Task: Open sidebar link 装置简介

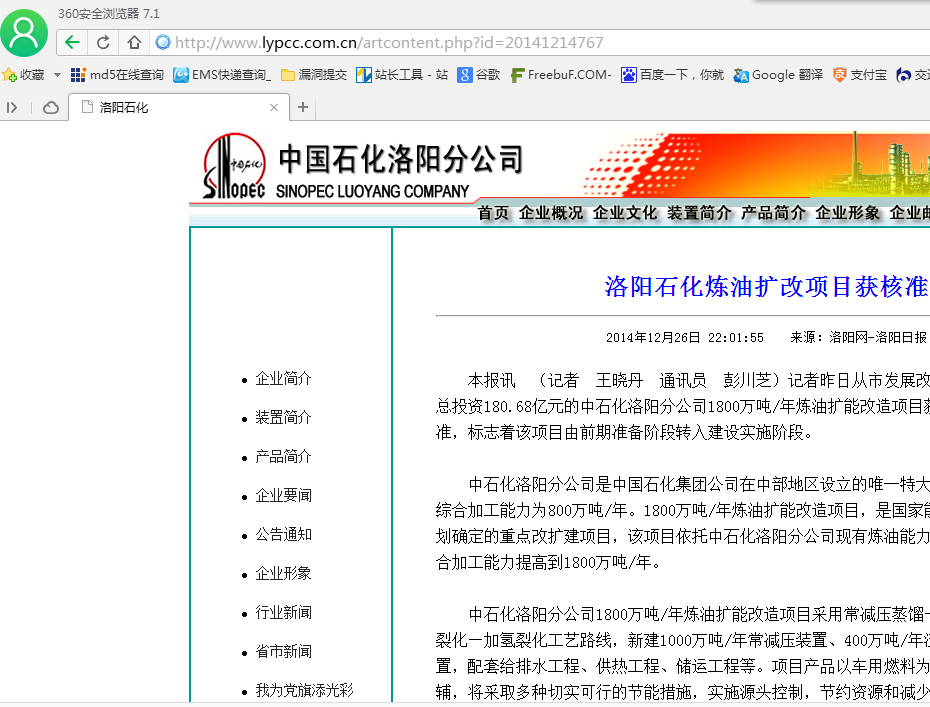Action: point(283,418)
